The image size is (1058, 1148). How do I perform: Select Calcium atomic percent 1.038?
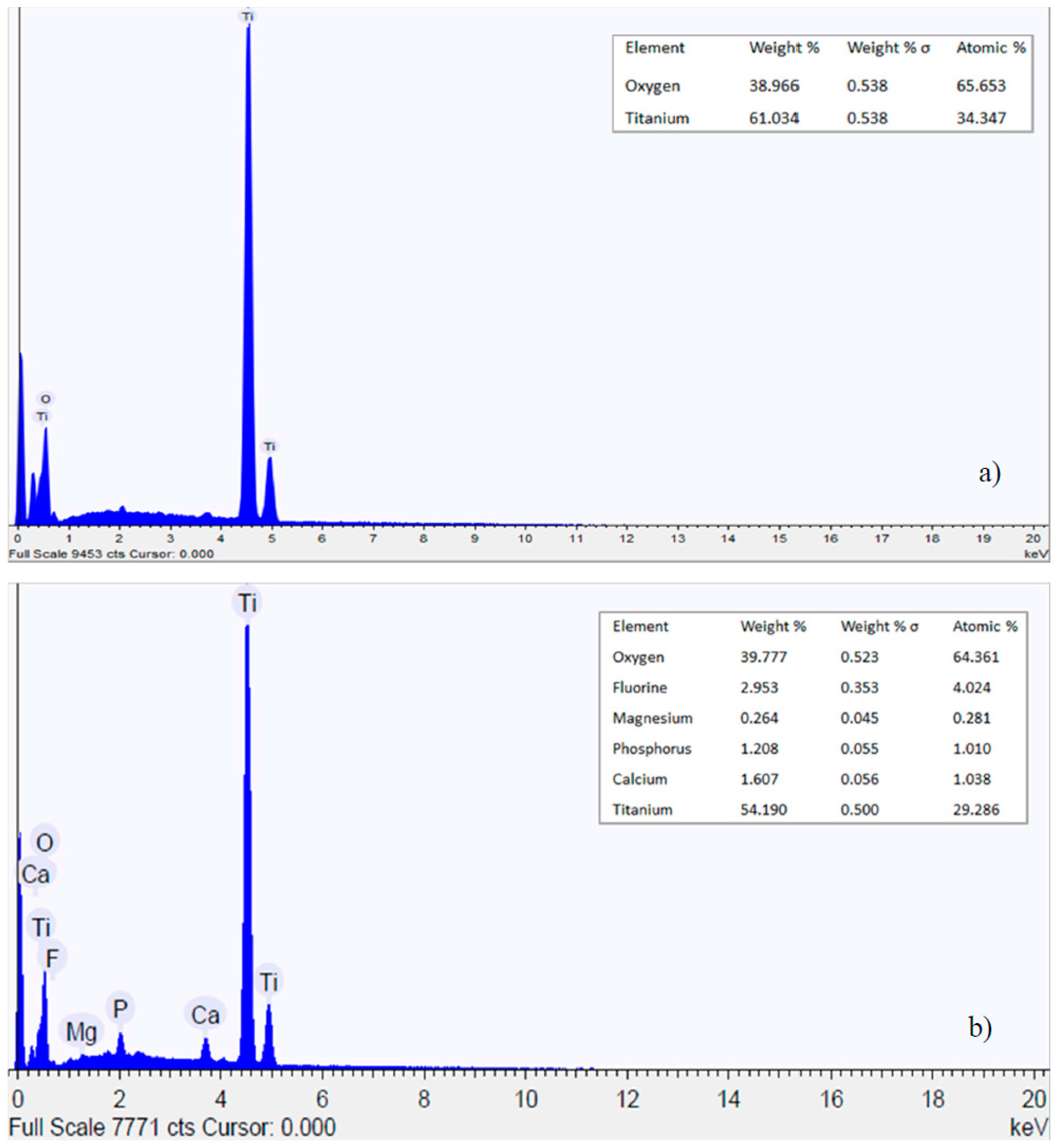tap(971, 779)
